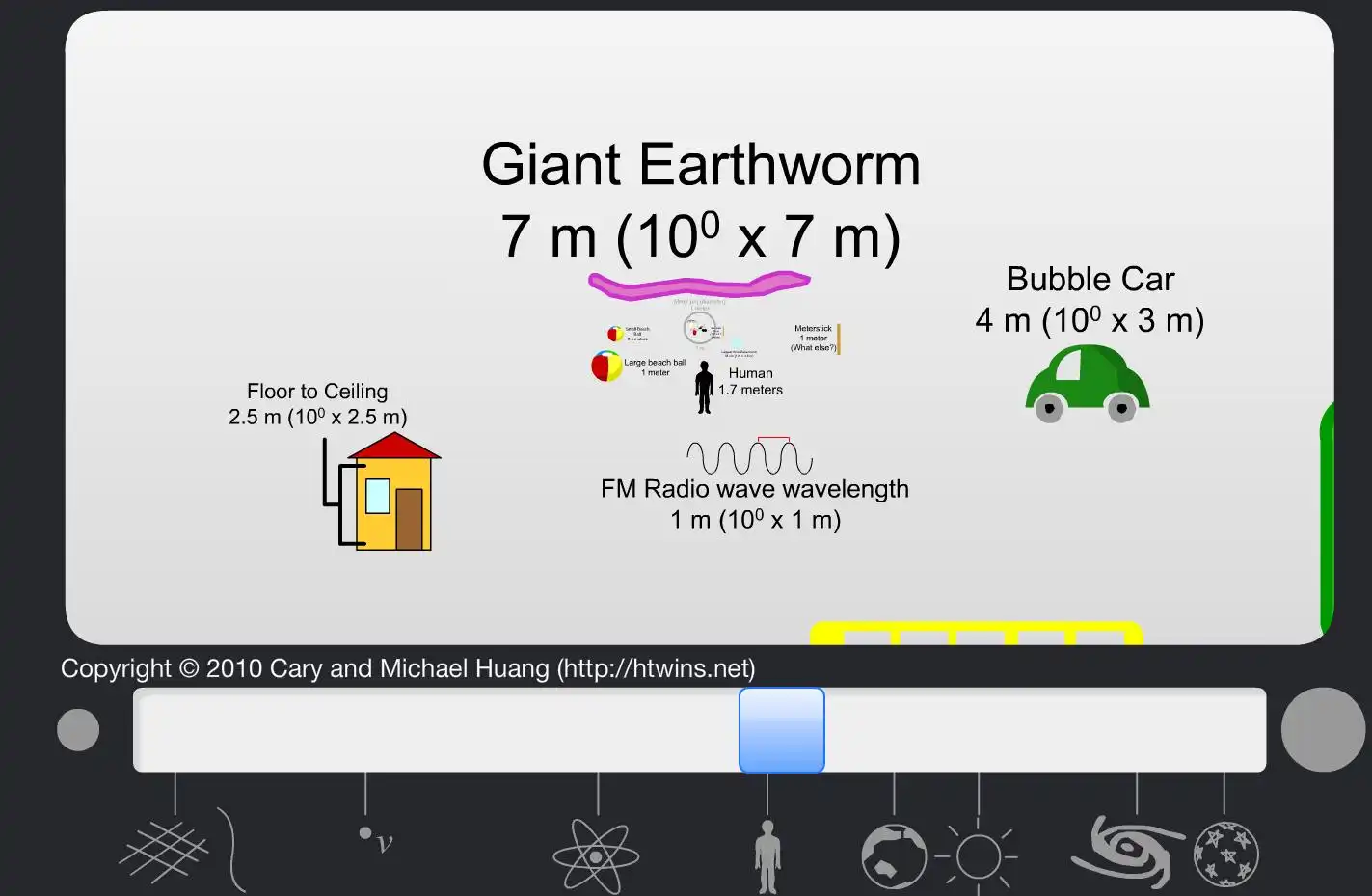Viewport: 1372px width, 896px height.
Task: Jump to the Earth globe scale icon
Action: tap(893, 855)
